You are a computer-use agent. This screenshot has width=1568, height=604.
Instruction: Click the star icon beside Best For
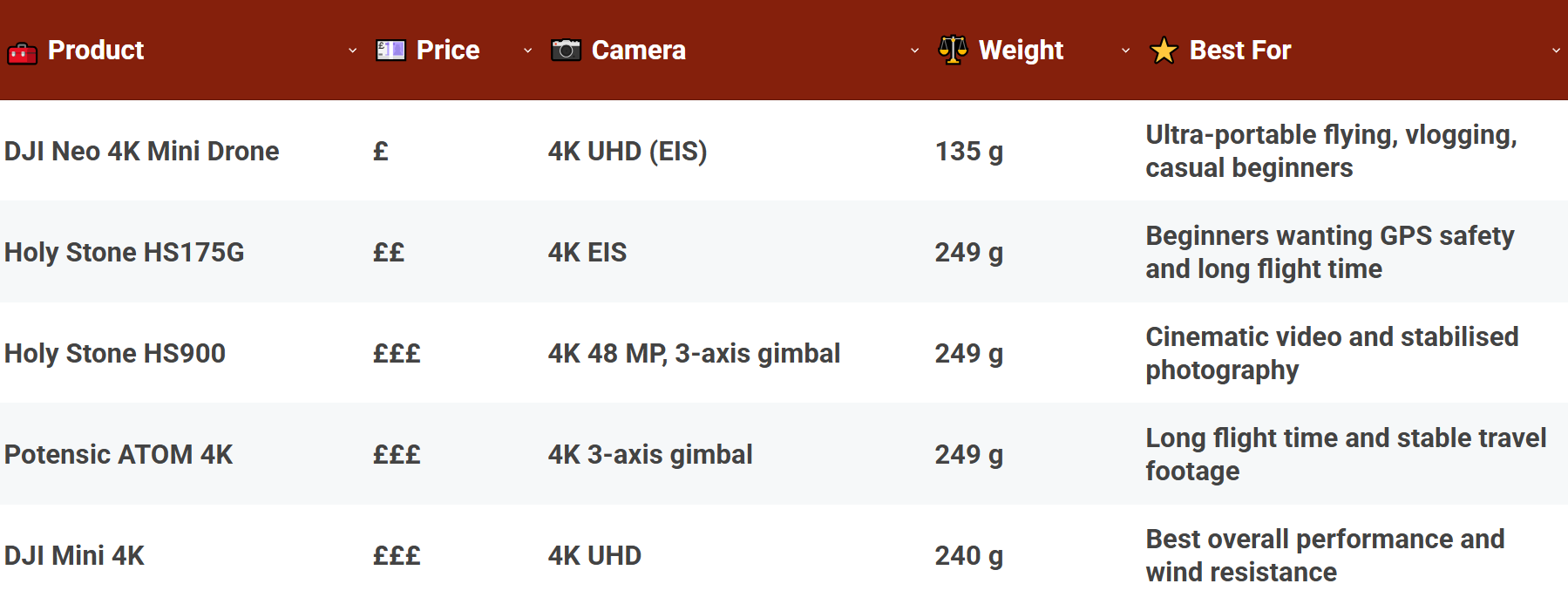(x=1165, y=50)
